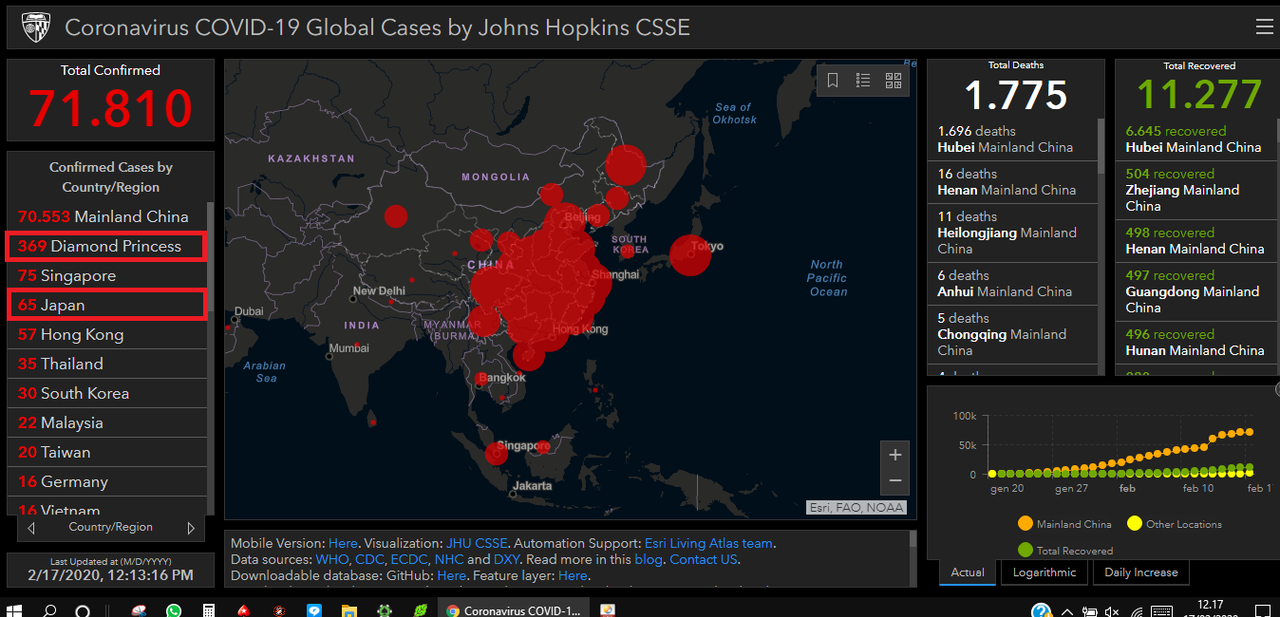1280x617 pixels.
Task: Show the map legend list icon
Action: coord(863,81)
